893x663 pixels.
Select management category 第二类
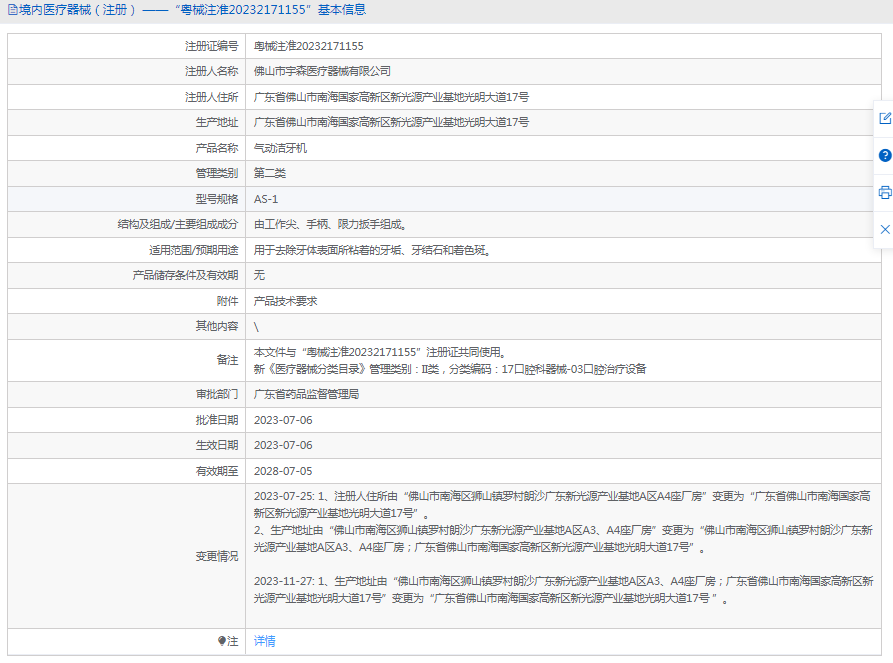point(269,173)
